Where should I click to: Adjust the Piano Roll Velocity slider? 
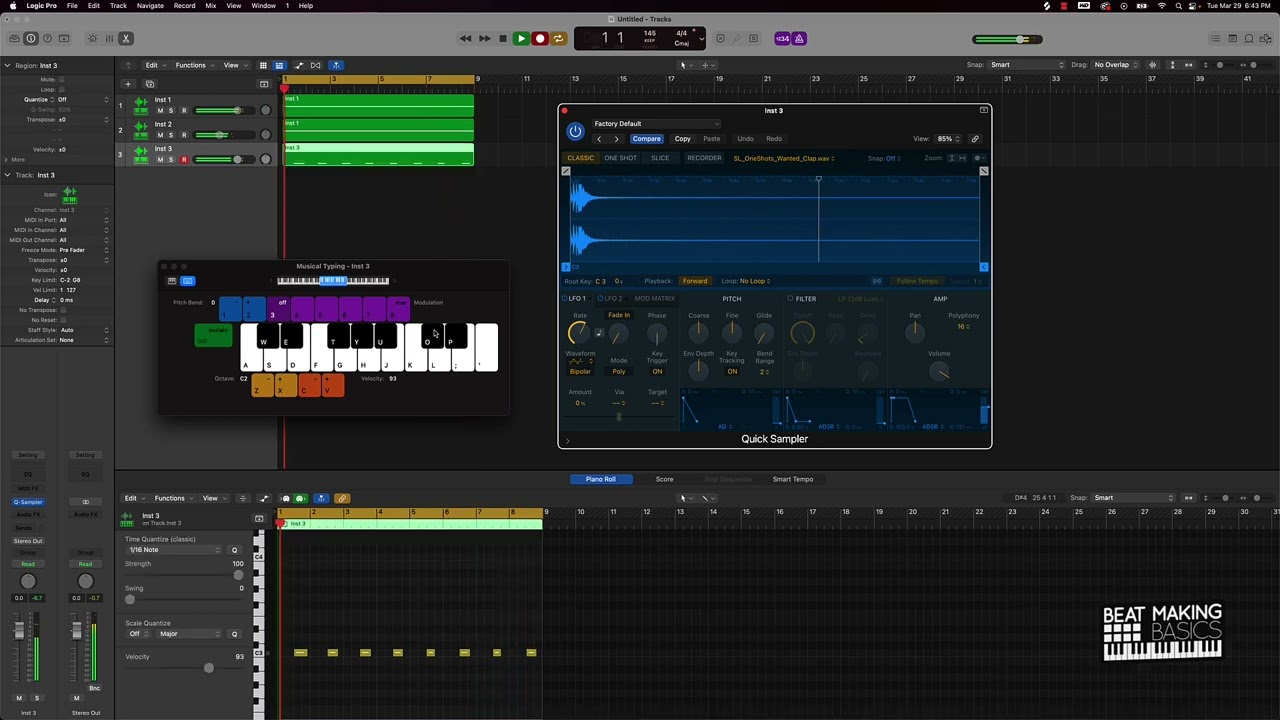point(208,668)
